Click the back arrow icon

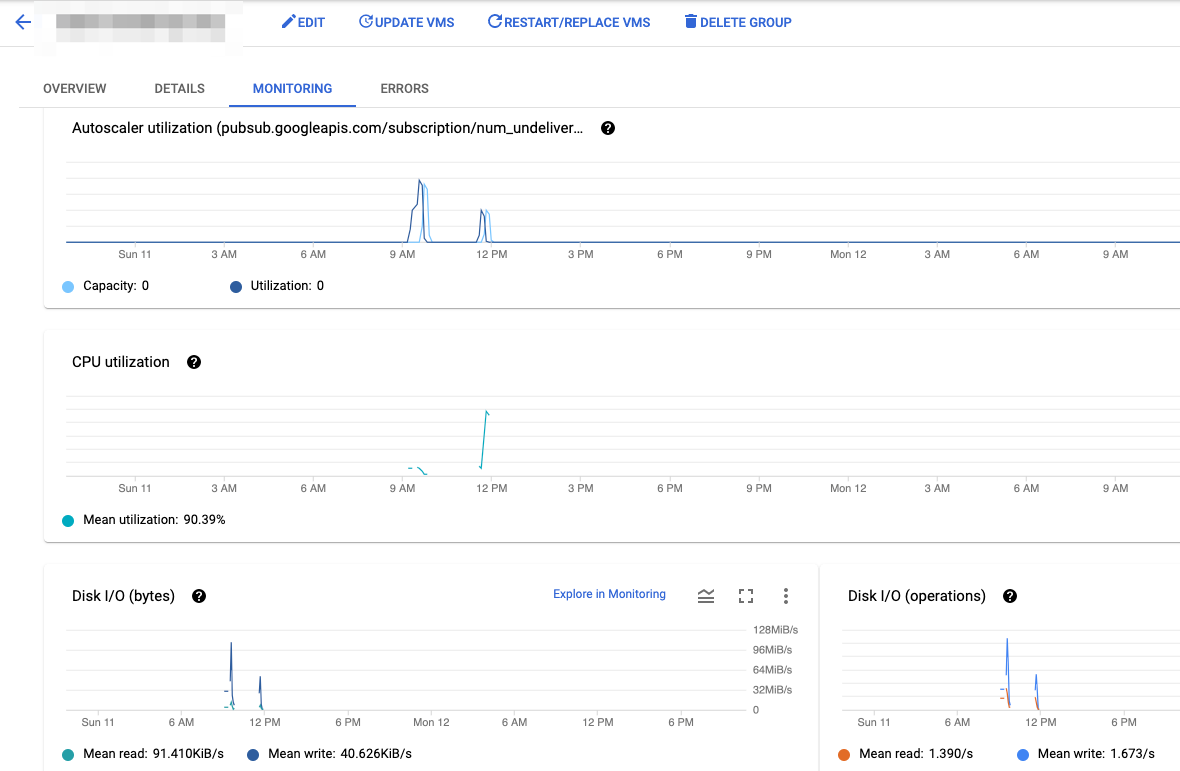23,22
